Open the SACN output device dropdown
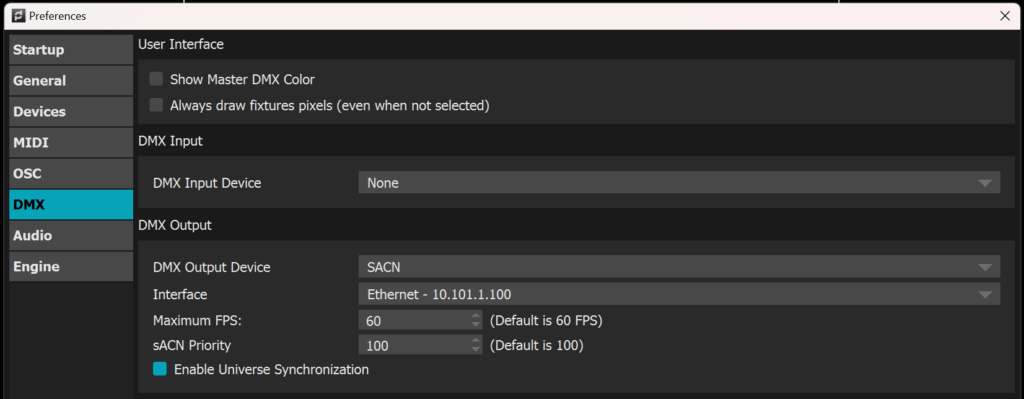1024x399 pixels. pos(679,266)
